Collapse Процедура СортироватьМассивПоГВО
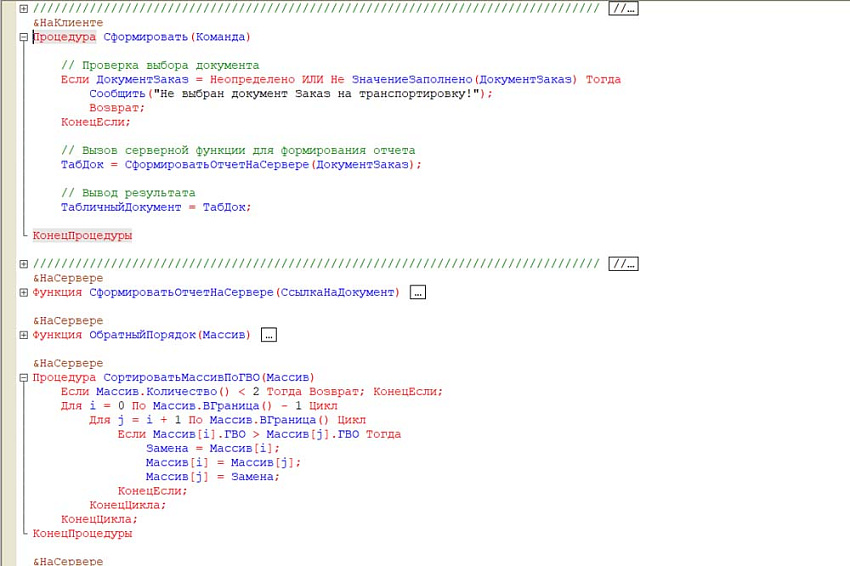 [x=23, y=378]
